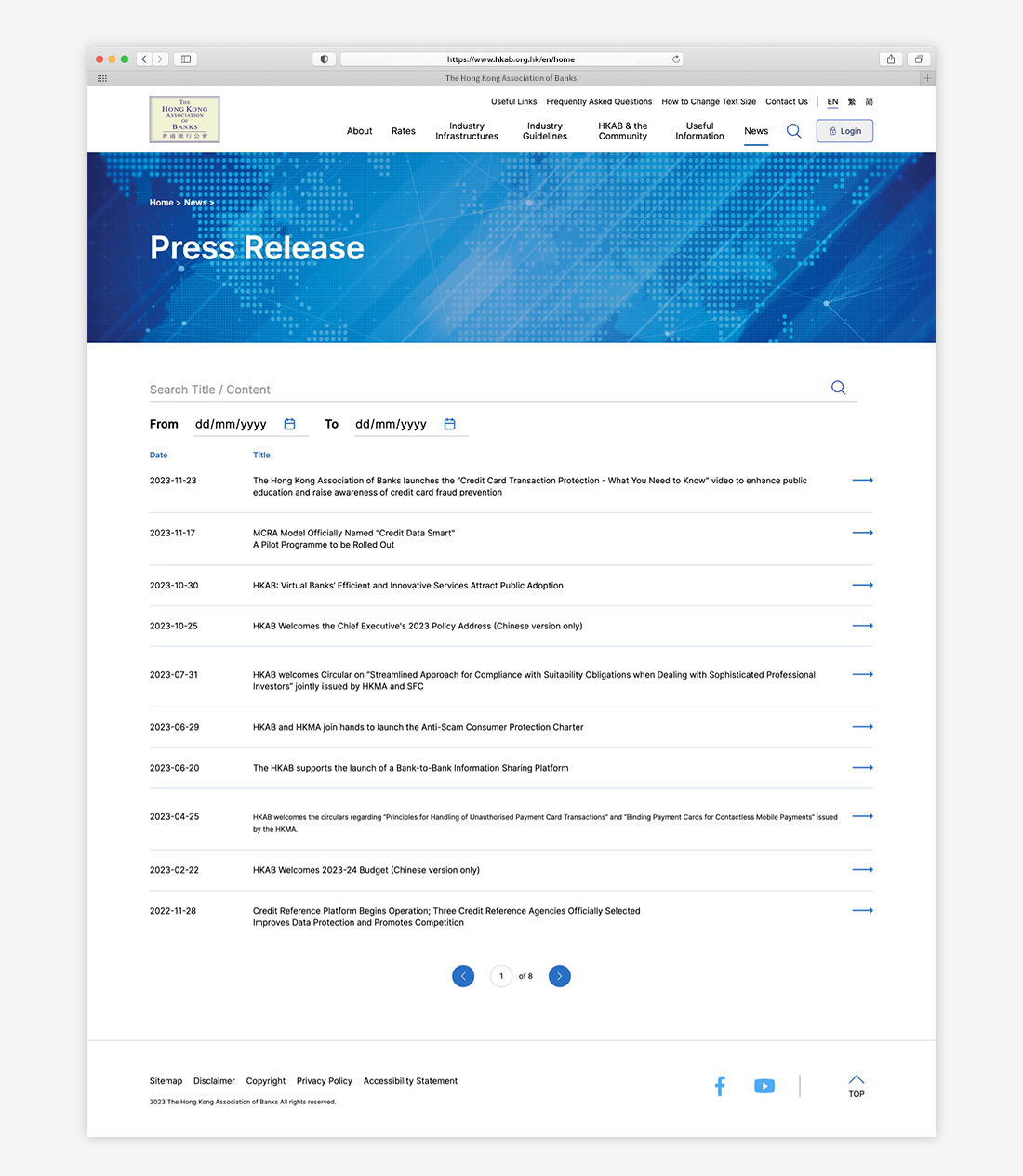Open the Sitemap footer link
1023x1176 pixels.
pyautogui.click(x=166, y=1081)
